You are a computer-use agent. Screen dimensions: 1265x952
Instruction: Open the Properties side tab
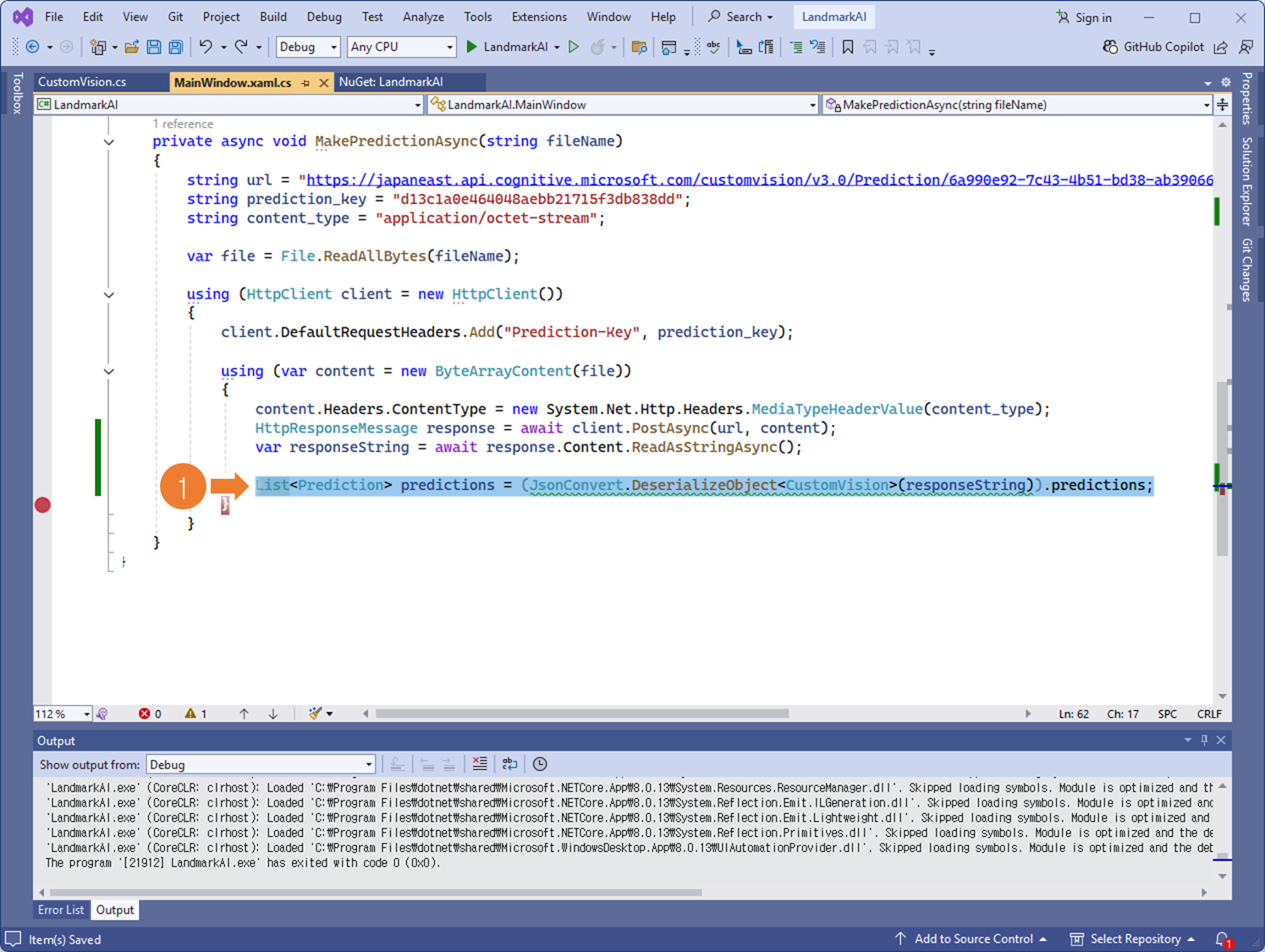tap(1247, 99)
